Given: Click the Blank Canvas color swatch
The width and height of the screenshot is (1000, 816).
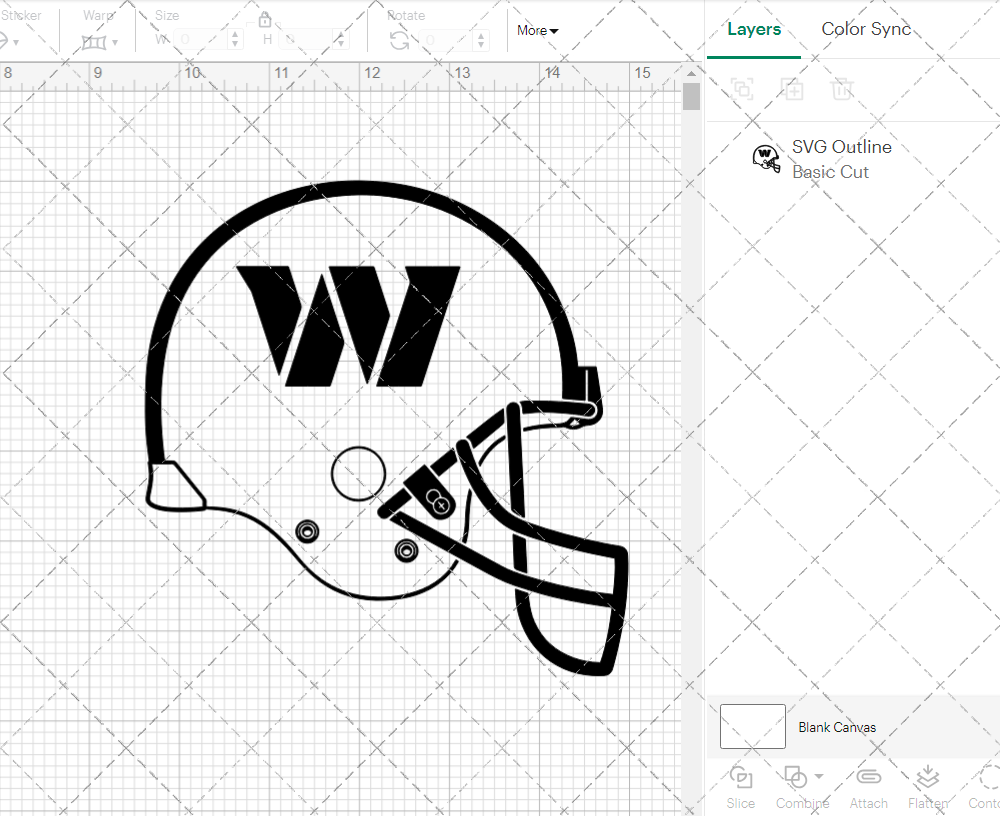Looking at the screenshot, I should click(752, 727).
